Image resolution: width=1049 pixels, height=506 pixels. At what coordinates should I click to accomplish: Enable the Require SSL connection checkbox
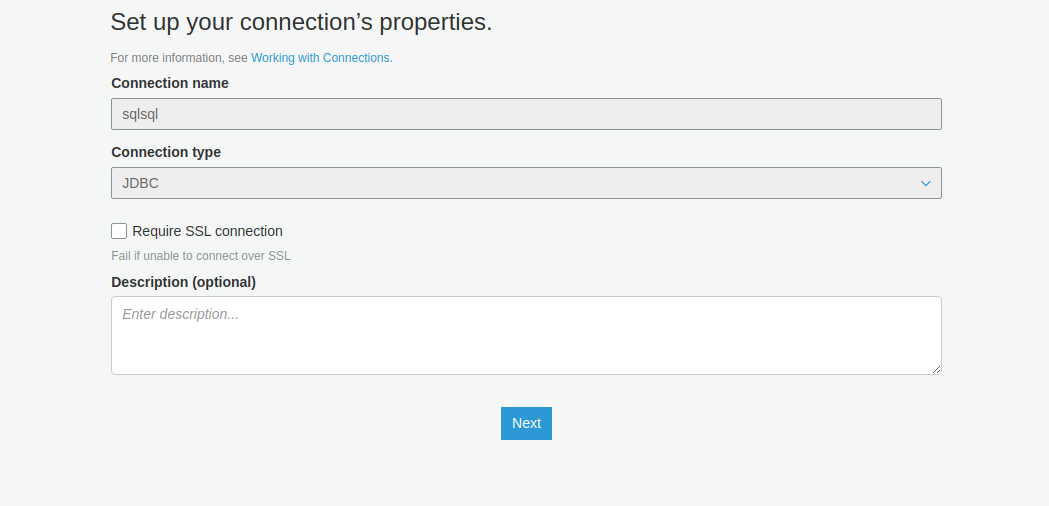pyautogui.click(x=119, y=231)
